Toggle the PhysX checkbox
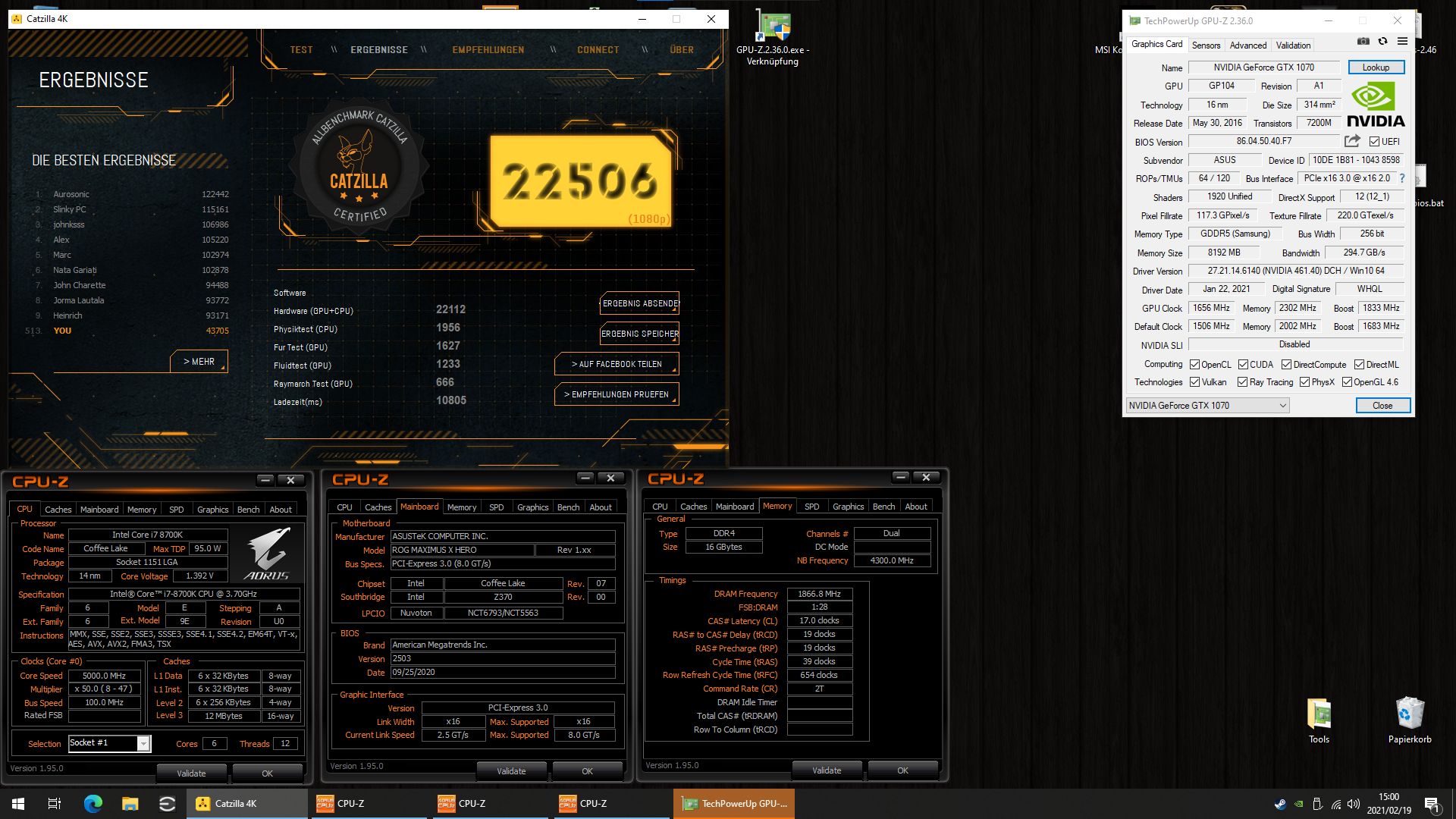This screenshot has width=1456, height=819. click(x=1304, y=382)
